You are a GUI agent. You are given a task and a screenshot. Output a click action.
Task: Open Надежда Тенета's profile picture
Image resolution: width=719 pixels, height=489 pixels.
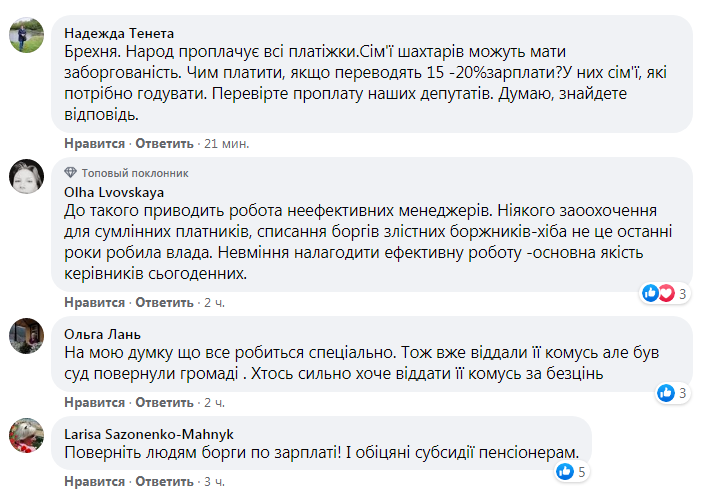click(x=26, y=35)
